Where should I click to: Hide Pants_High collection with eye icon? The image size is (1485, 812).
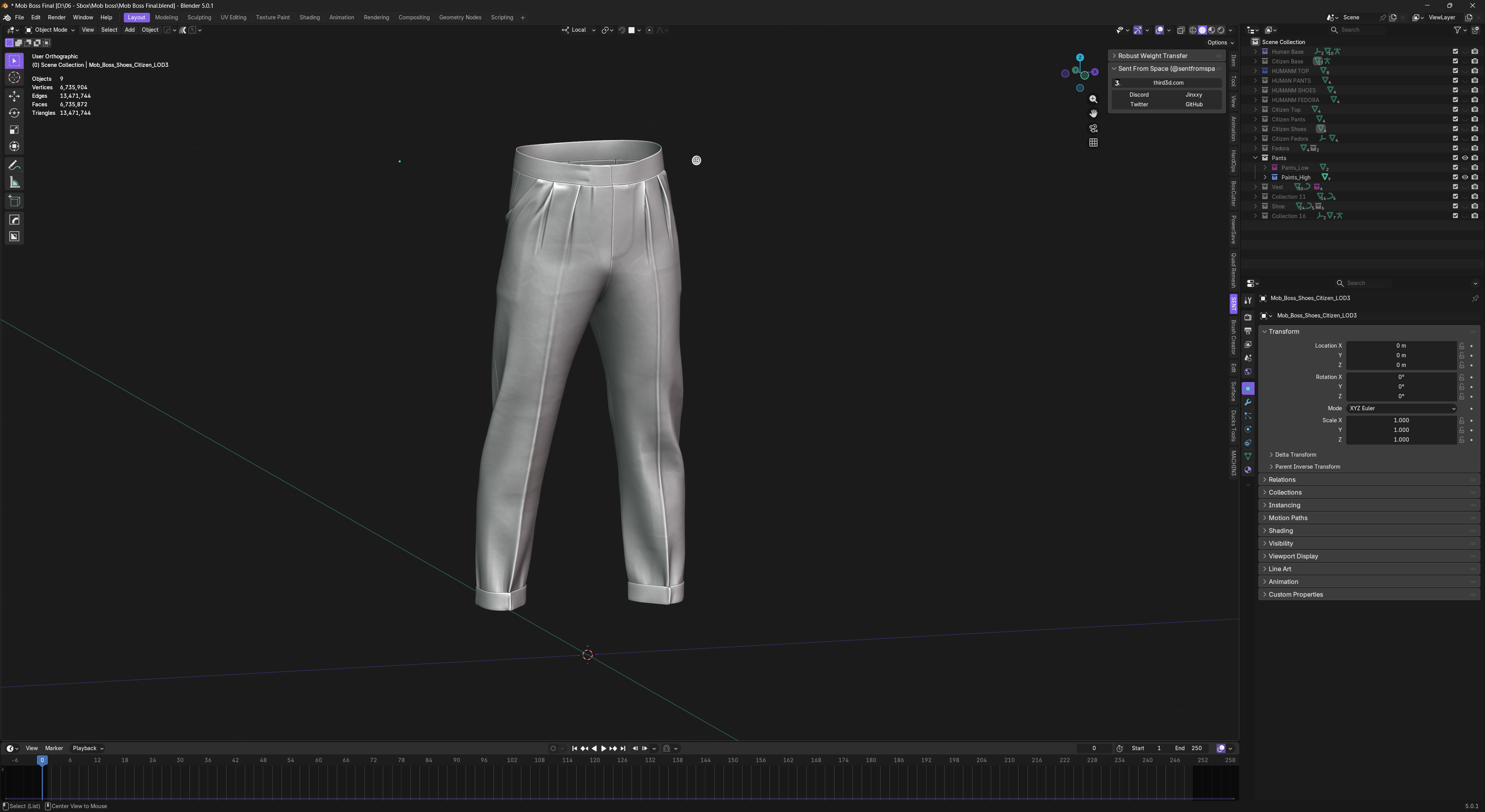pos(1465,177)
